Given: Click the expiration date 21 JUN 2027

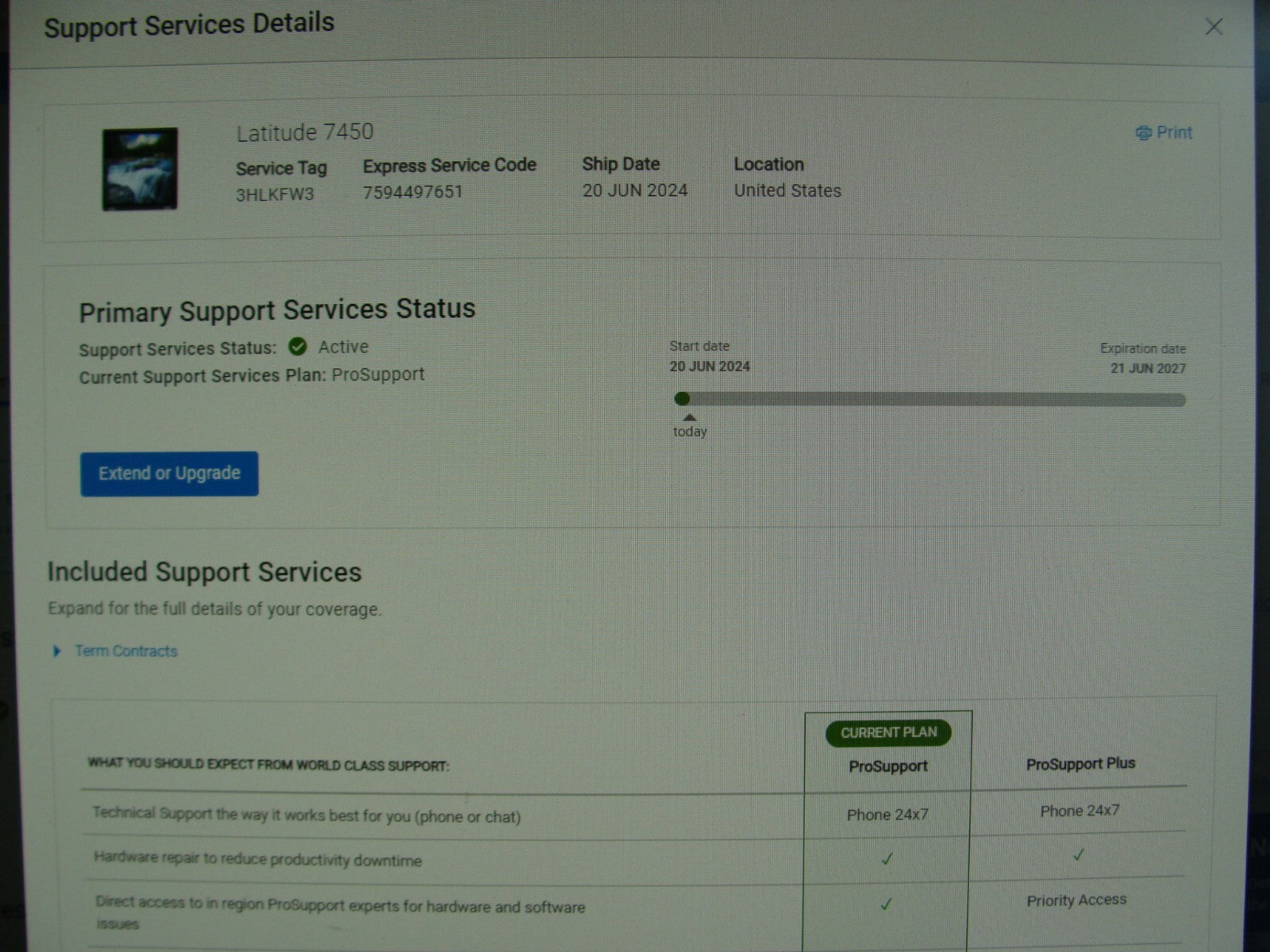Looking at the screenshot, I should 1147,369.
